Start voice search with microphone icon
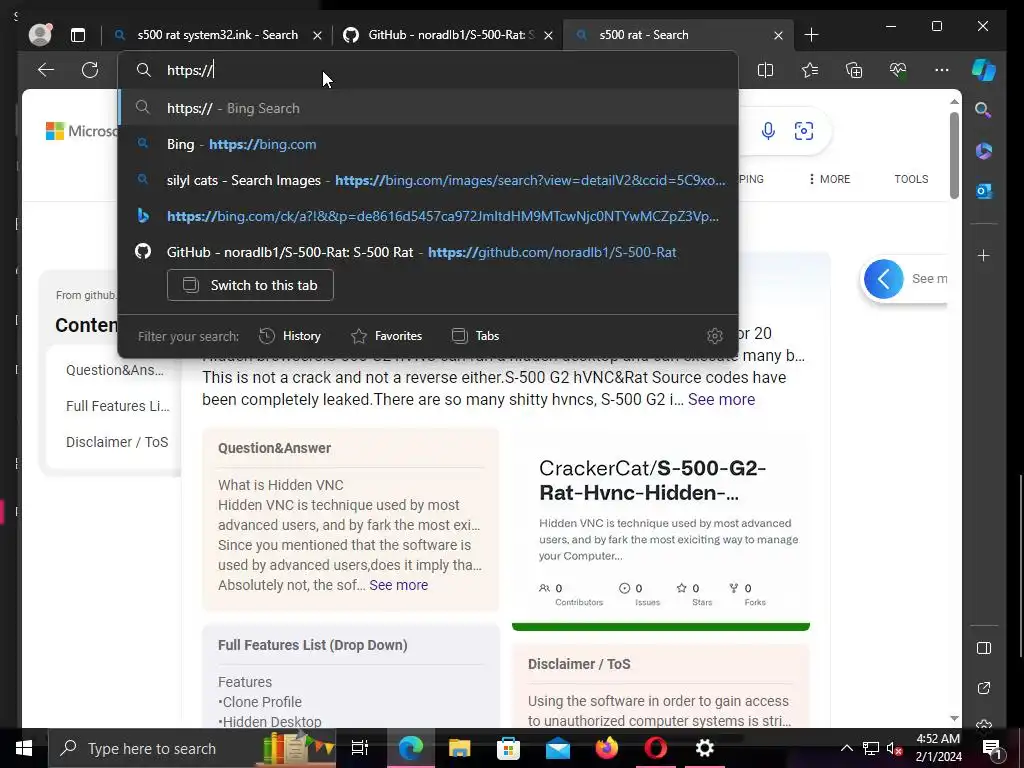The height and width of the screenshot is (768, 1024). 768,131
